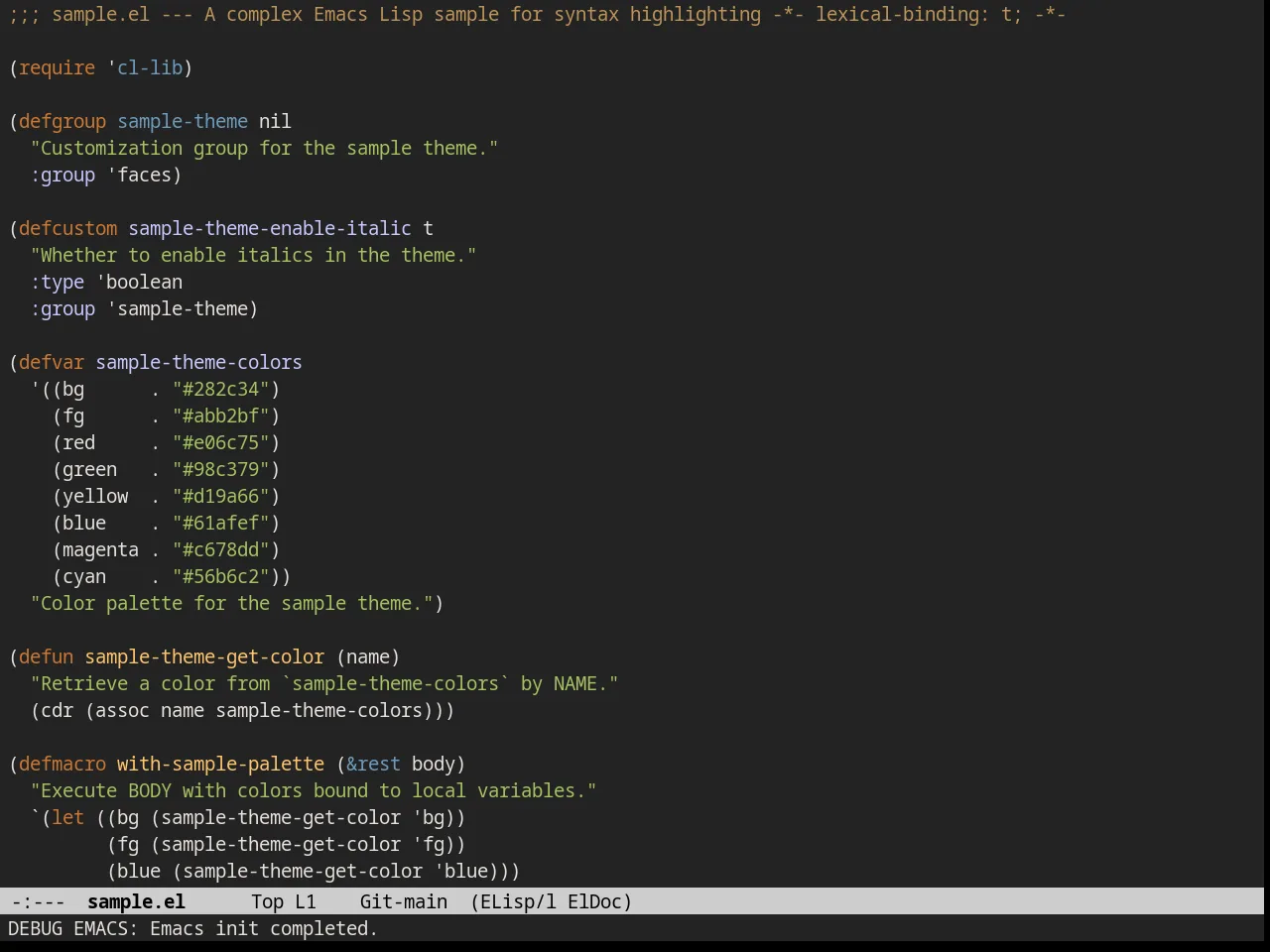Click the '(name)' argument list
This screenshot has width=1270, height=952.
(x=368, y=656)
